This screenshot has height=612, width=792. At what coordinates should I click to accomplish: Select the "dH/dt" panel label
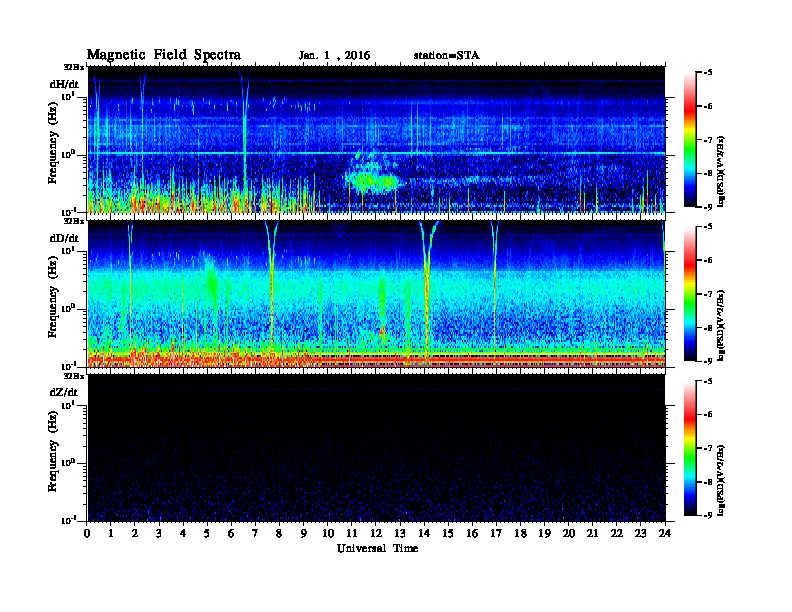coord(64,84)
